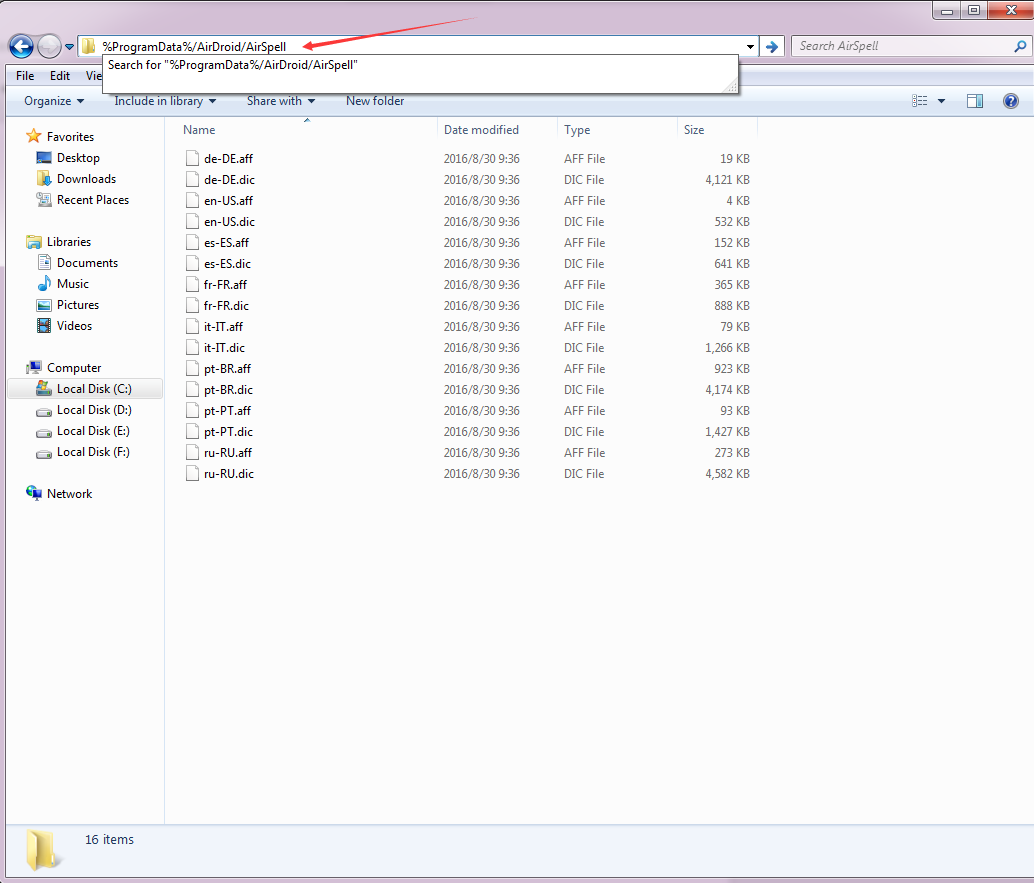
Task: Click the search magnifier icon
Action: tap(1020, 46)
